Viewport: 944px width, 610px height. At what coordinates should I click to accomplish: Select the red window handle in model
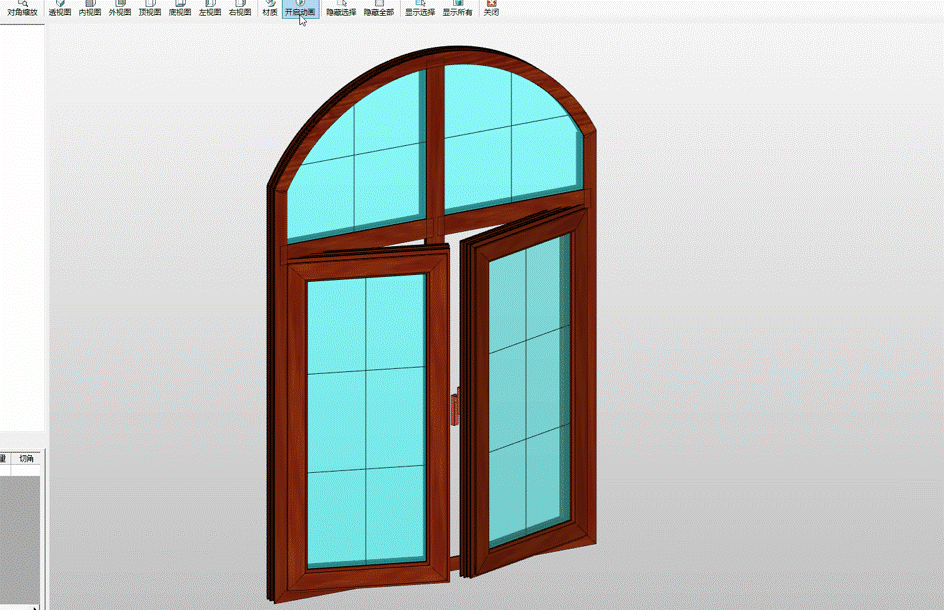(x=456, y=410)
